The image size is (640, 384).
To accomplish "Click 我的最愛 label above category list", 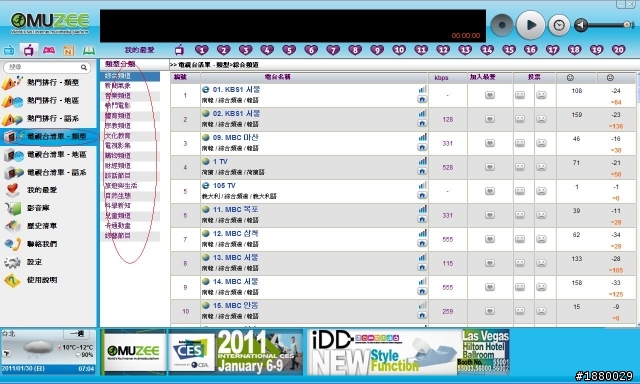I will coord(140,50).
